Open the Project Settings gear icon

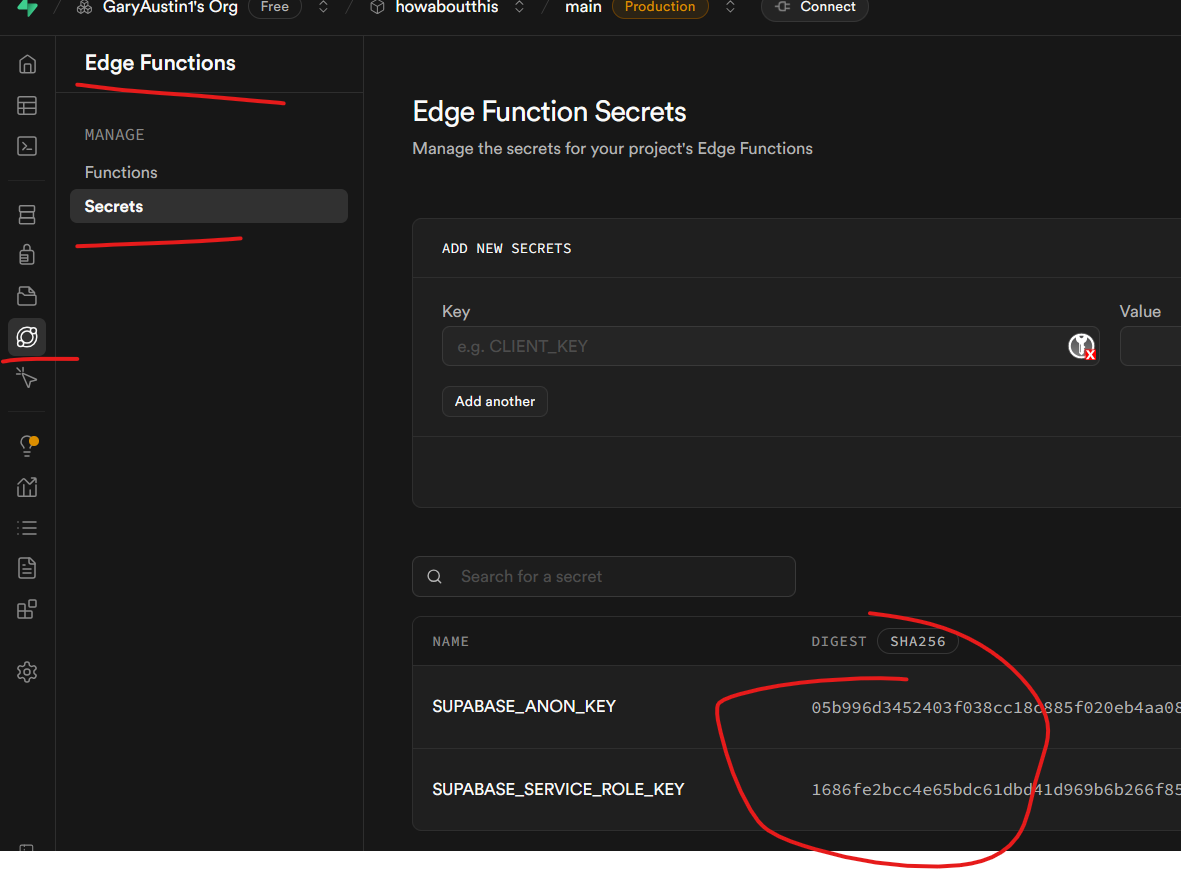(27, 672)
